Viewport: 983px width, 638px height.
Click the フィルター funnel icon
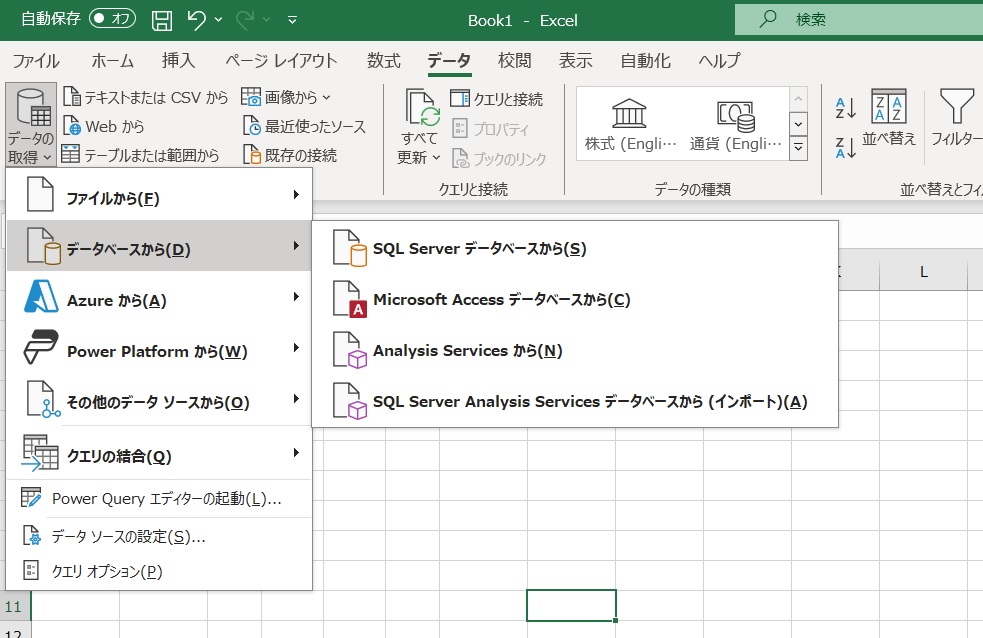(x=957, y=108)
